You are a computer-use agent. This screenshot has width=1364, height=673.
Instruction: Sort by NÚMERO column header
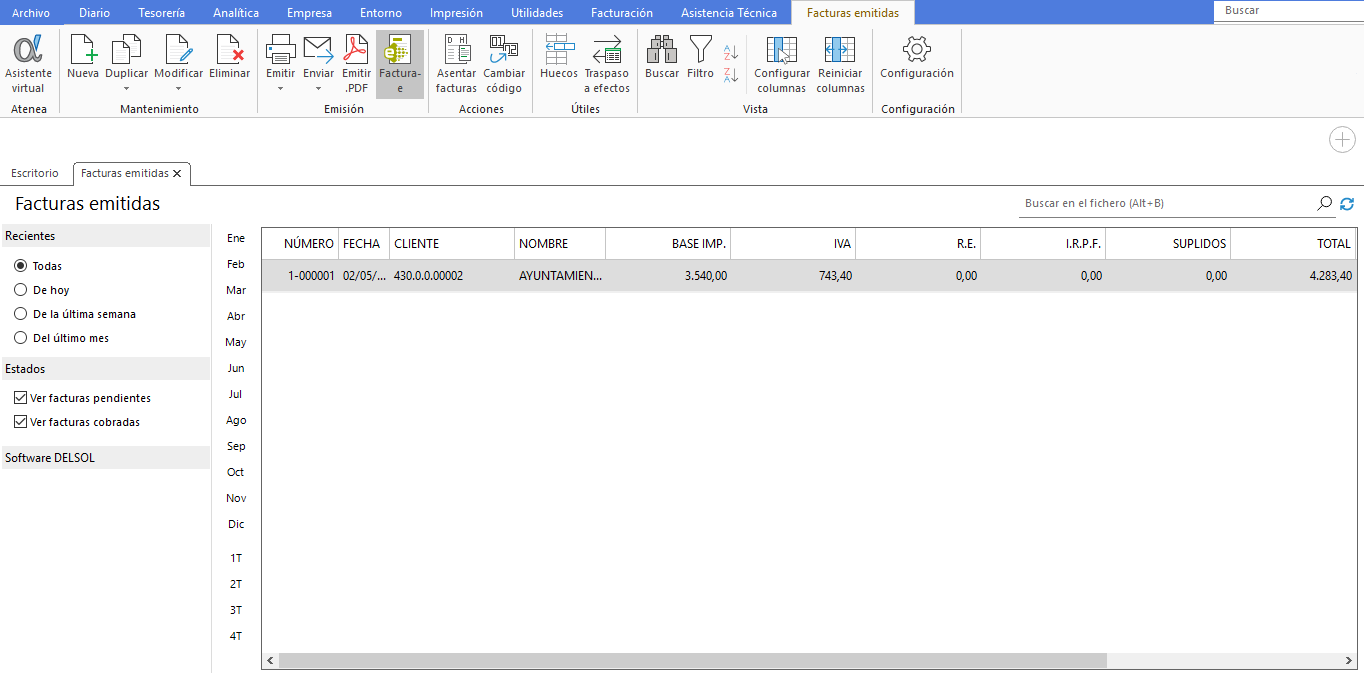click(300, 244)
